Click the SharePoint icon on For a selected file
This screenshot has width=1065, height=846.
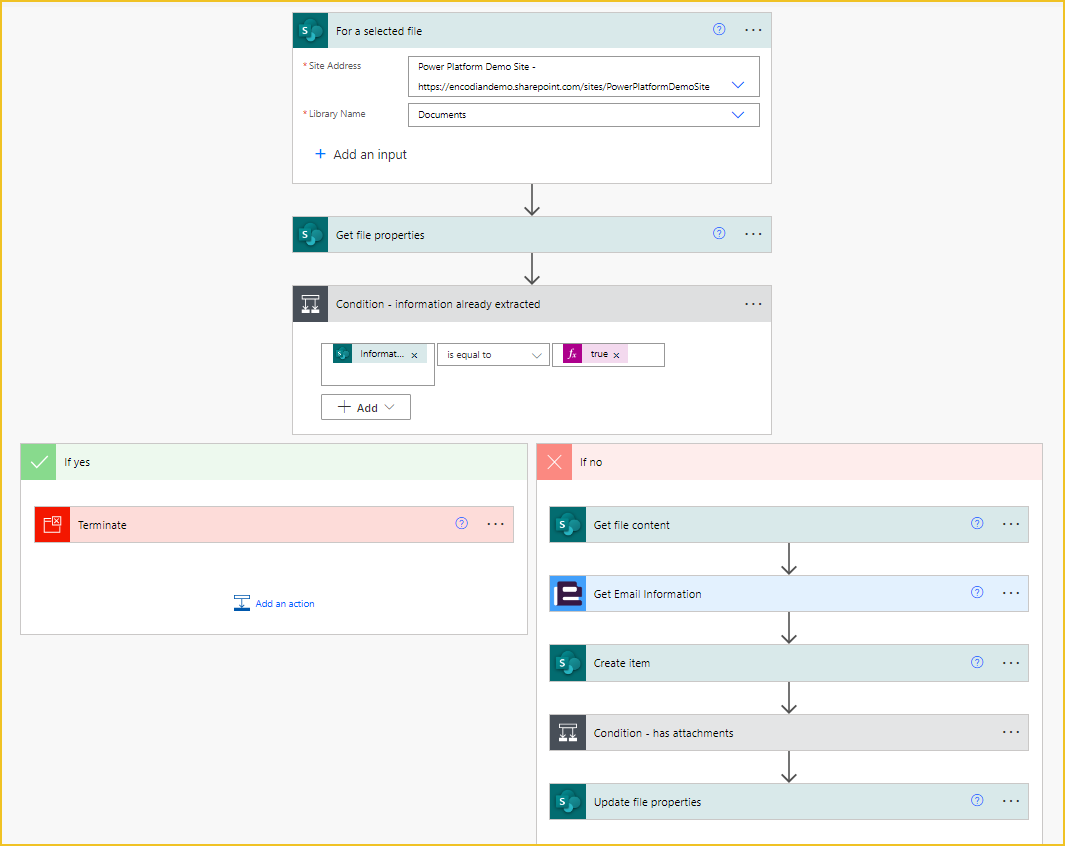click(310, 31)
